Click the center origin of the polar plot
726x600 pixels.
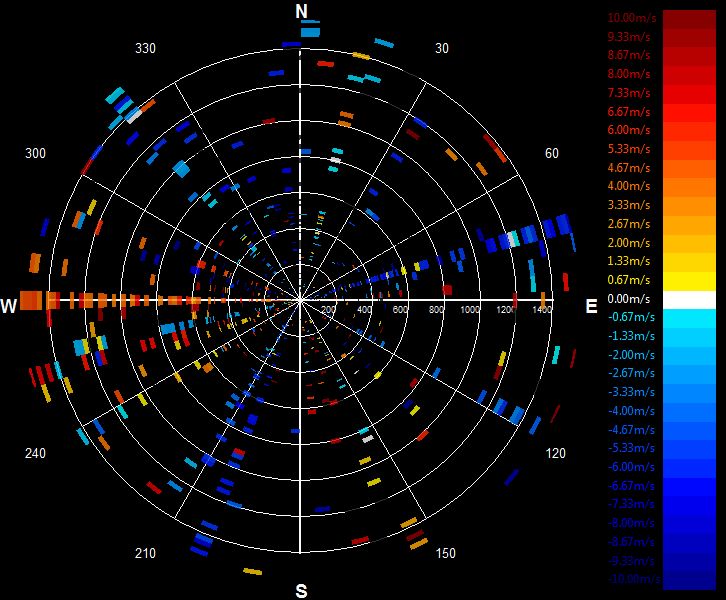[x=300, y=300]
